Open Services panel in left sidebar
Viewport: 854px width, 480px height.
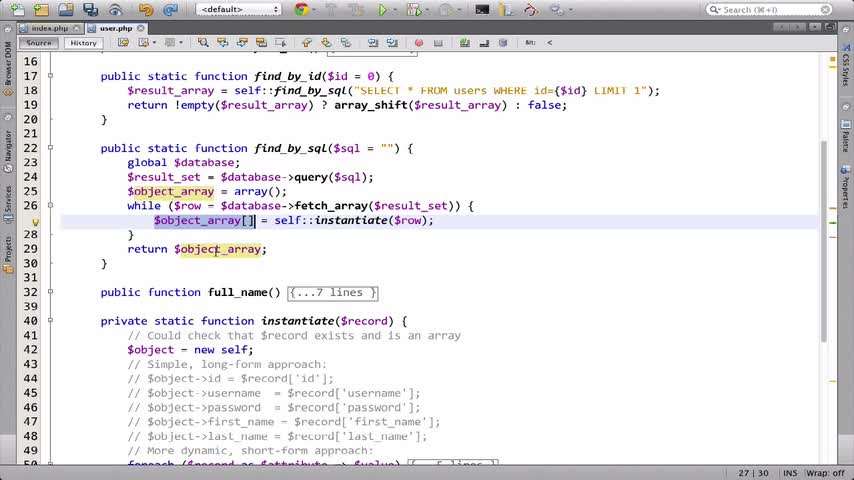pyautogui.click(x=8, y=204)
